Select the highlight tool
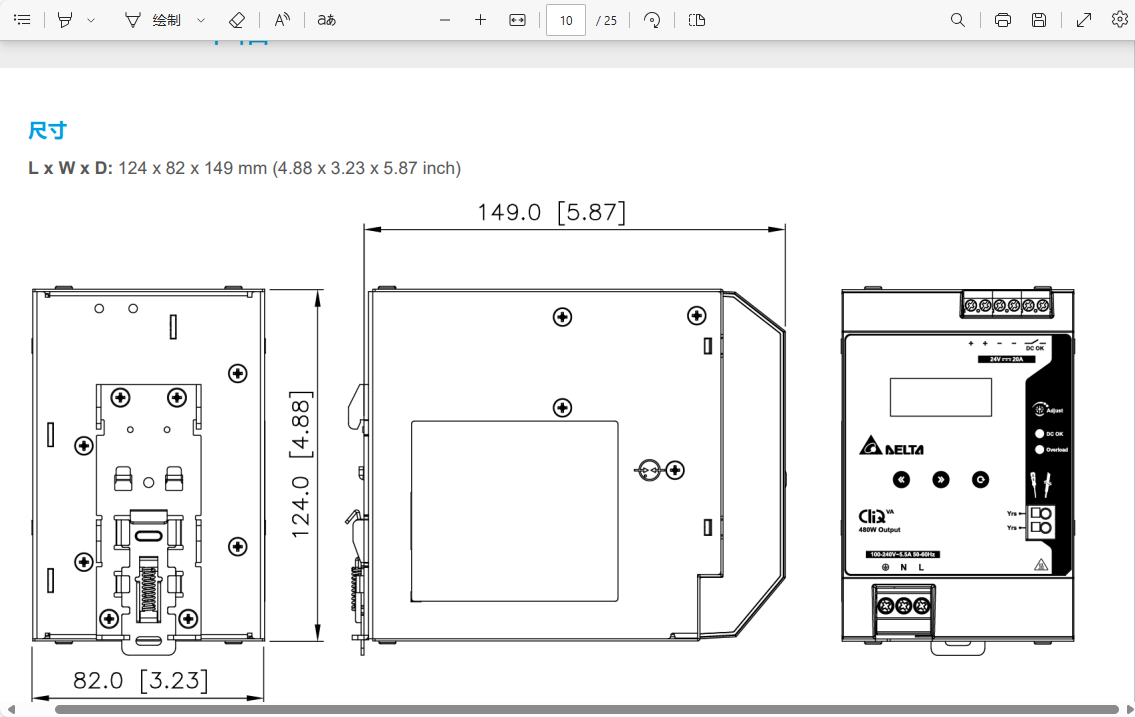1135x717 pixels. click(65, 20)
